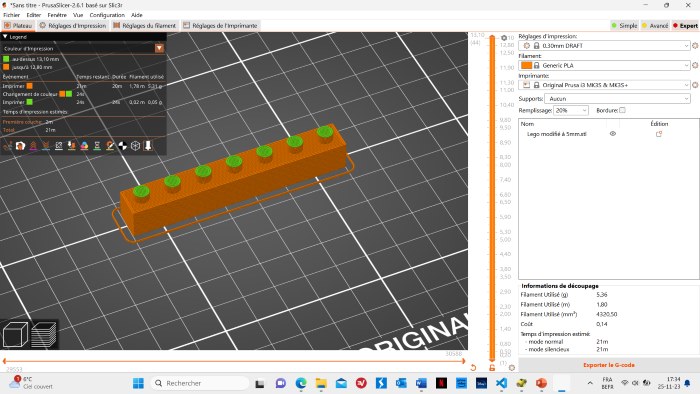Switch to Expert mode
700x394 pixels.
[x=685, y=26]
